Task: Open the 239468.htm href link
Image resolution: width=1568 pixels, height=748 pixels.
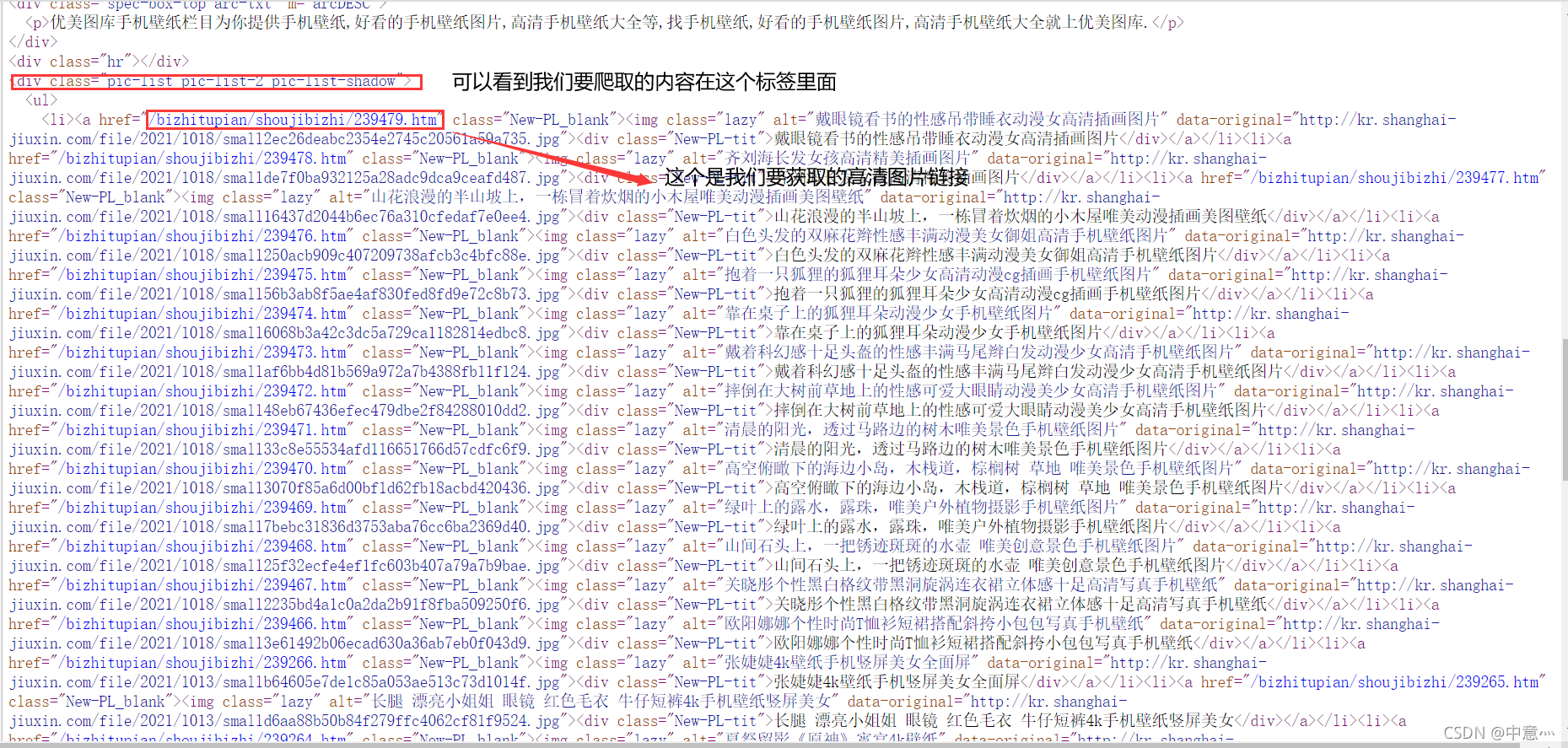Action: click(x=203, y=546)
